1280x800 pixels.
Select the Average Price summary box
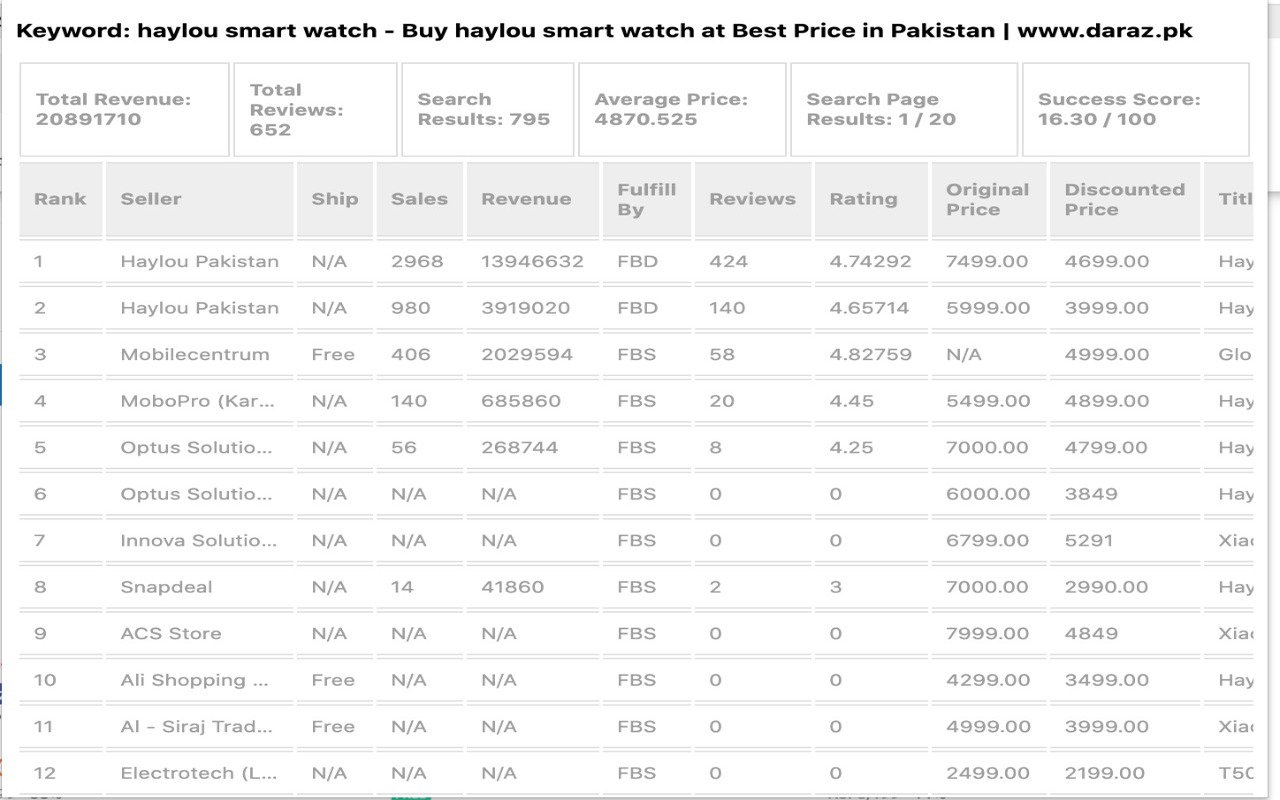point(682,109)
